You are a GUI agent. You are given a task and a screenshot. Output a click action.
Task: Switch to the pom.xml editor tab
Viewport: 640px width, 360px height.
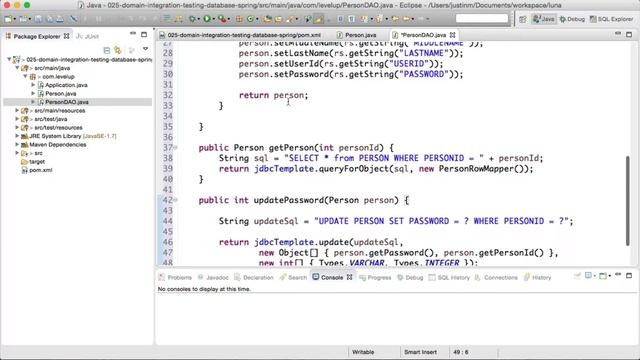coord(240,35)
